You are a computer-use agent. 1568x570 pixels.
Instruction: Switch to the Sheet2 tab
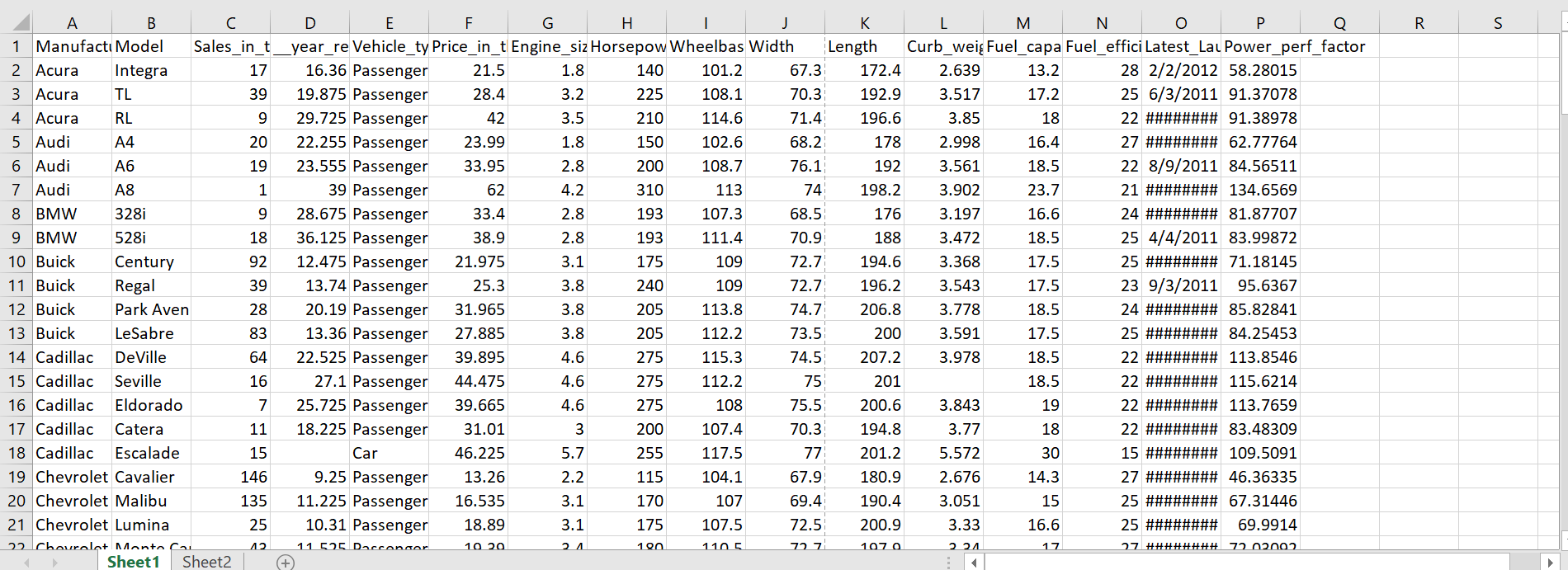click(x=206, y=562)
